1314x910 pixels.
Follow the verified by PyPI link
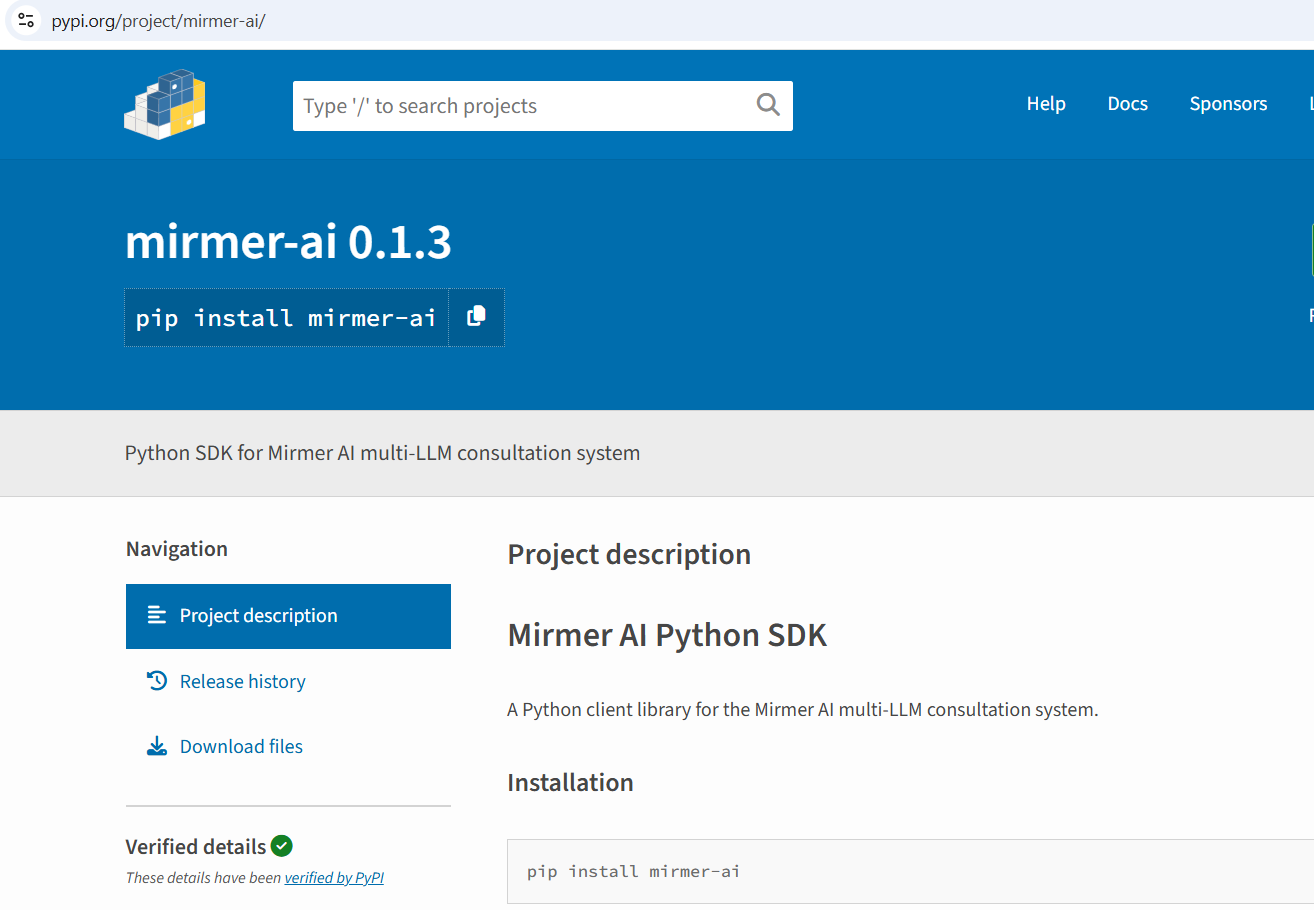[x=334, y=878]
